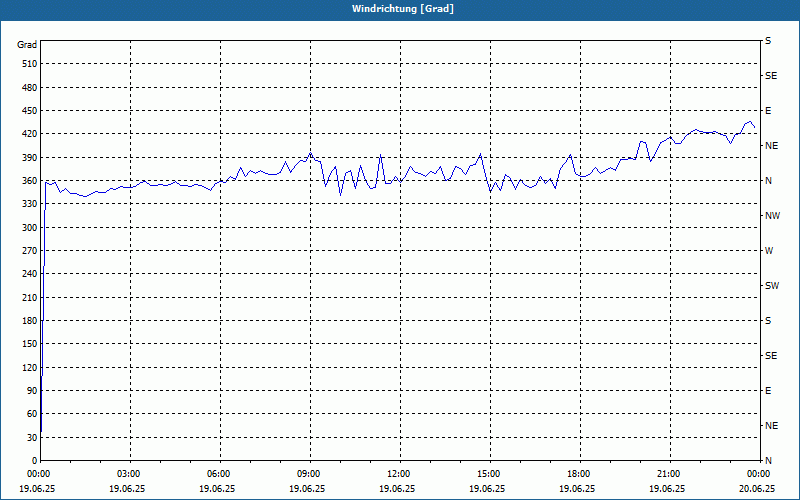
Task: Click the 510 y-axis value
Action: click(x=30, y=64)
